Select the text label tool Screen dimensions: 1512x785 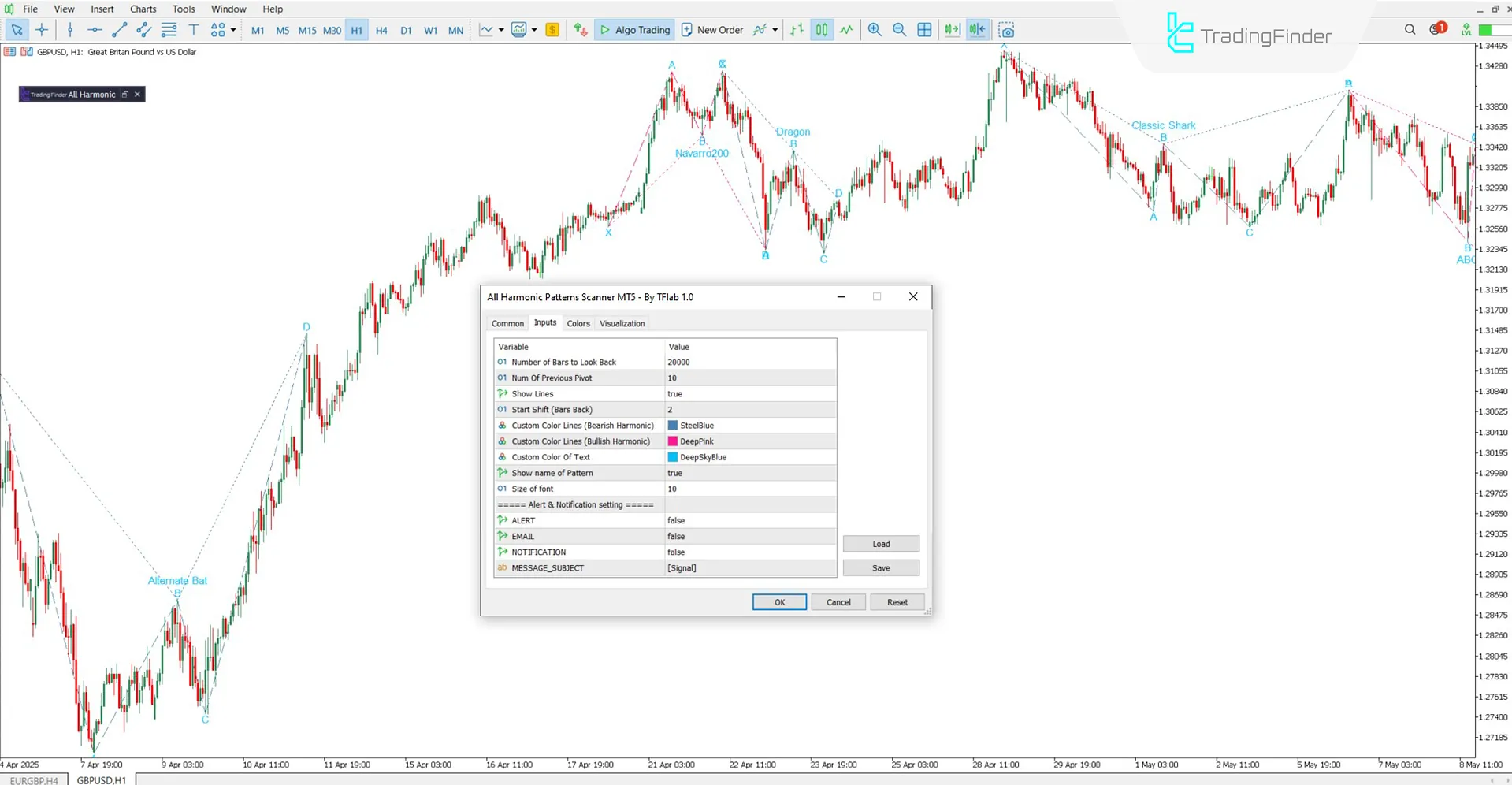pos(194,30)
